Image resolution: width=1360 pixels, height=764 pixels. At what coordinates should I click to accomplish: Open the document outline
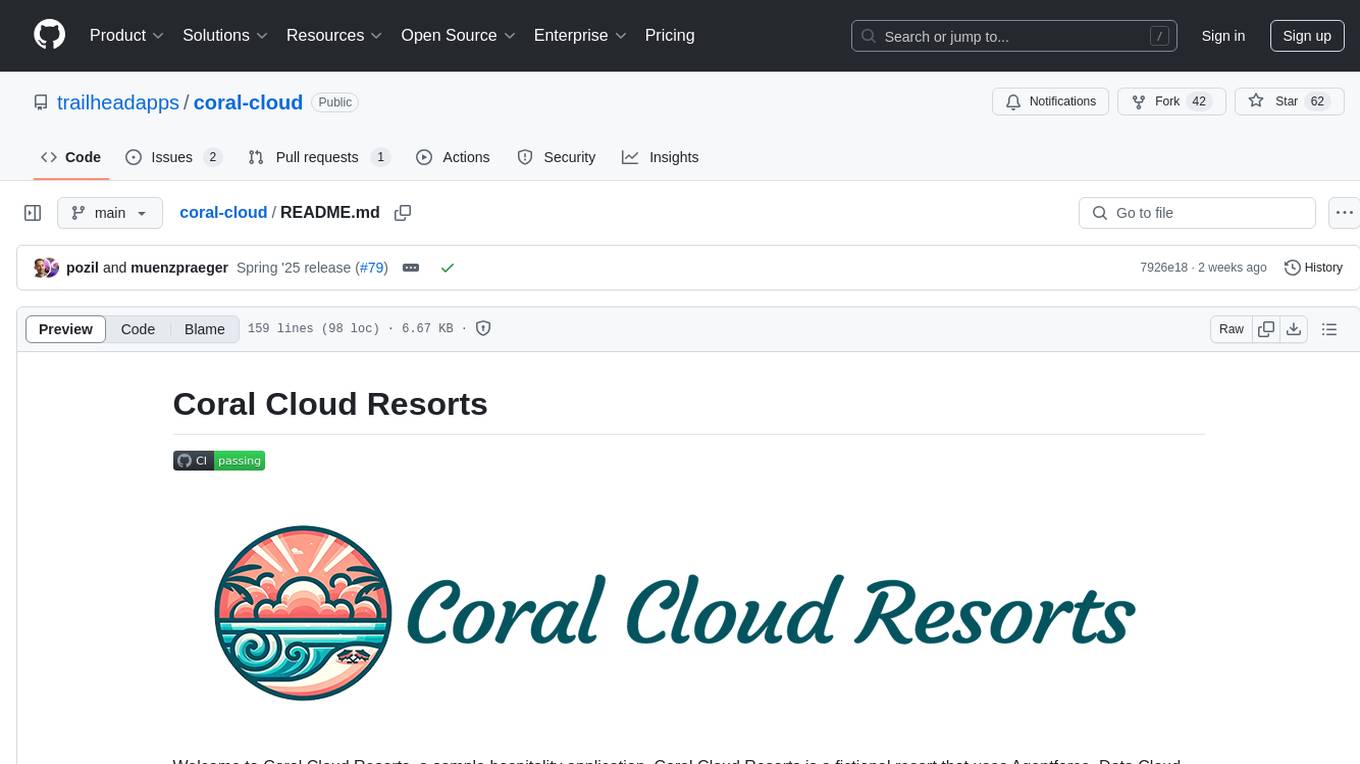click(1329, 329)
